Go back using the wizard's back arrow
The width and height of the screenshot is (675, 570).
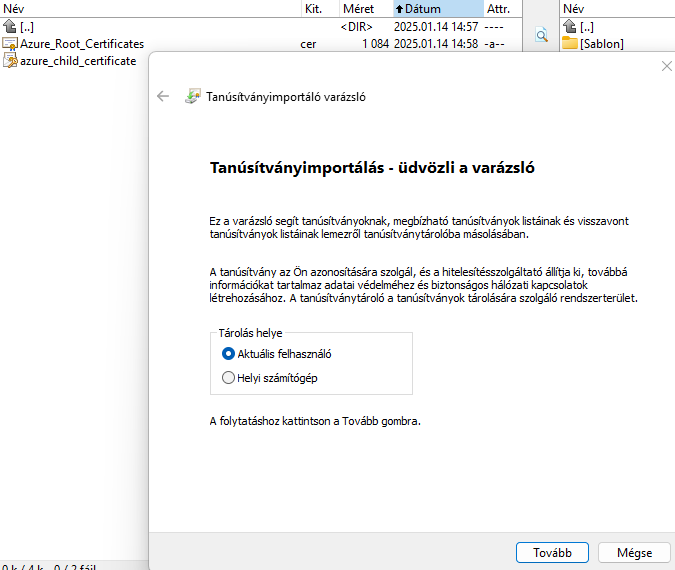(163, 97)
